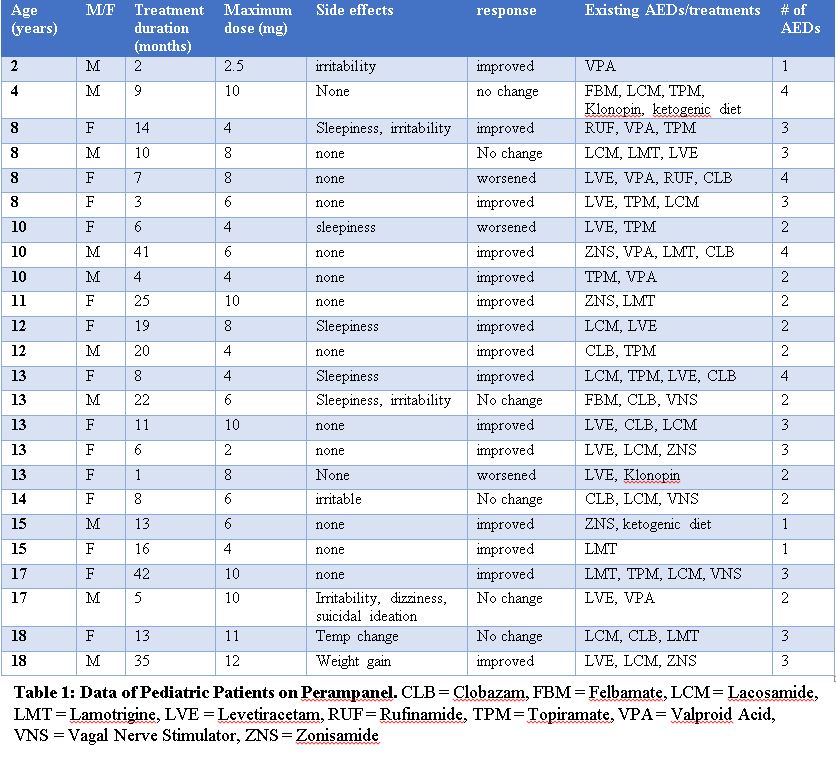This screenshot has height=766, width=836.
Task: Click the treatment duration cell showing 41
Action: (x=144, y=252)
